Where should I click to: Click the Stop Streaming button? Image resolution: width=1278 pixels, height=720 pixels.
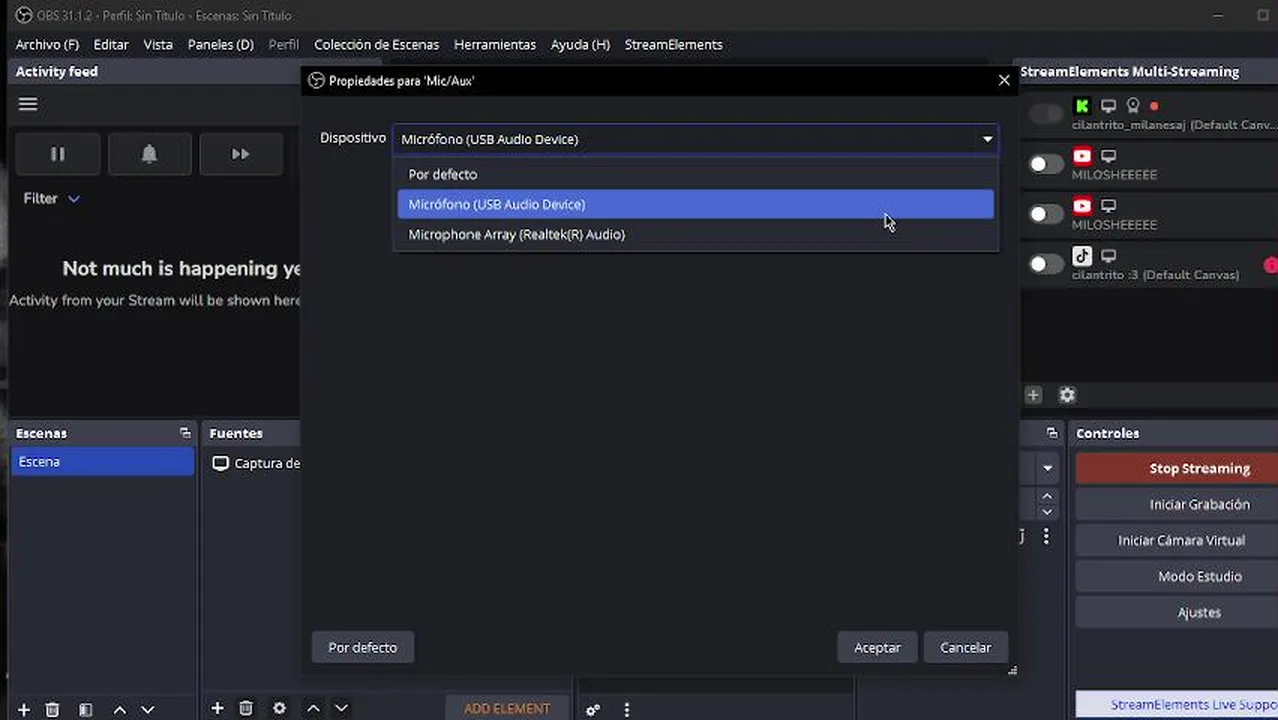point(1177,468)
